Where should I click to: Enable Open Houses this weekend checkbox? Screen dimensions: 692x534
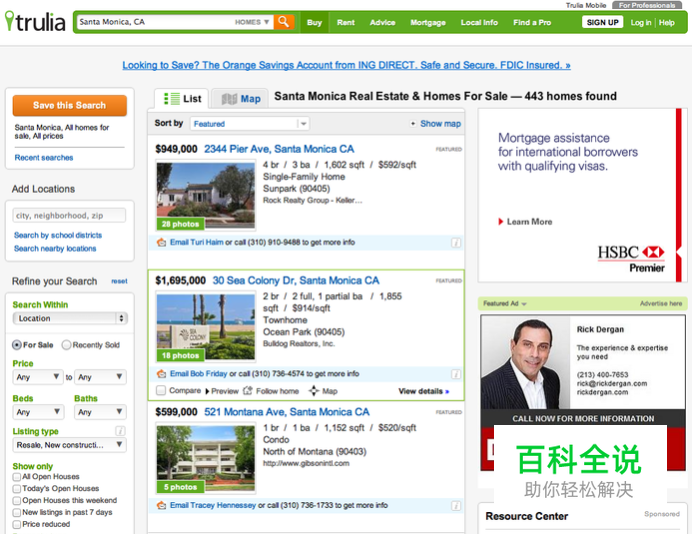pyautogui.click(x=17, y=500)
